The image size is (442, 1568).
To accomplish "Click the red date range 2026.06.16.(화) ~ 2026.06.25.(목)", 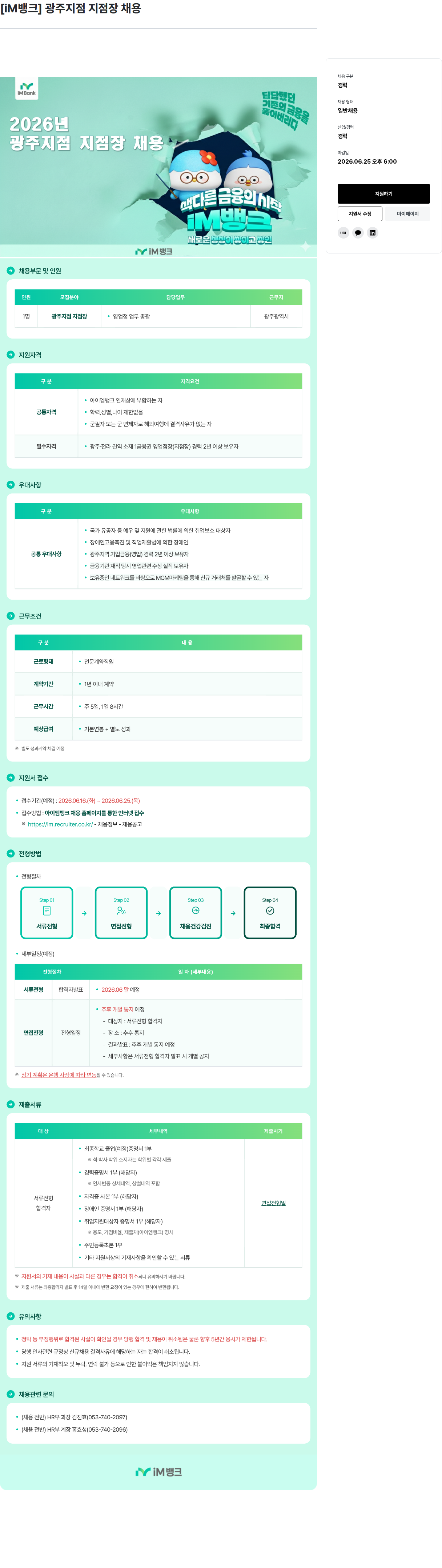I will (x=99, y=801).
